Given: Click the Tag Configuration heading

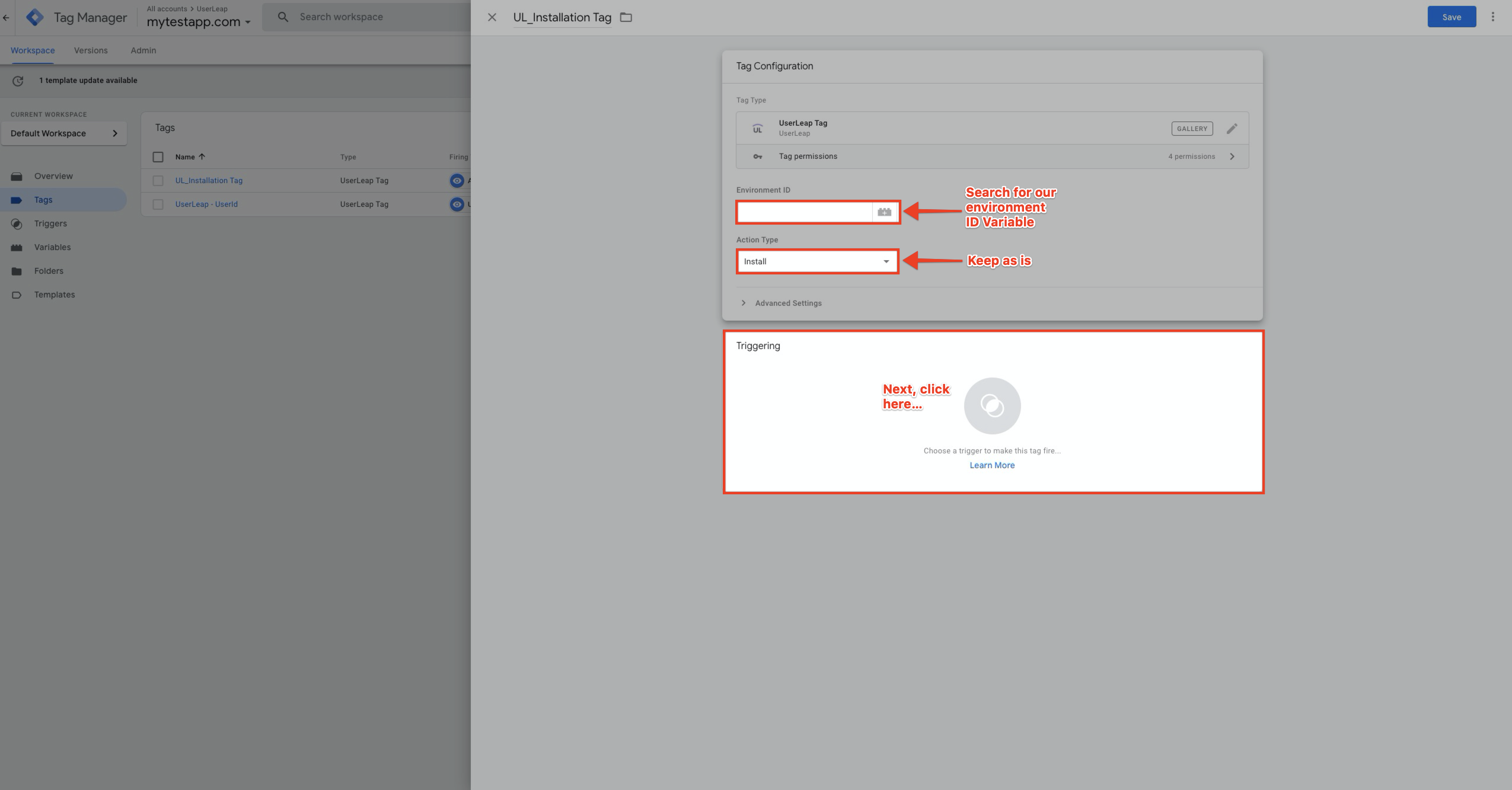Looking at the screenshot, I should click(x=774, y=66).
